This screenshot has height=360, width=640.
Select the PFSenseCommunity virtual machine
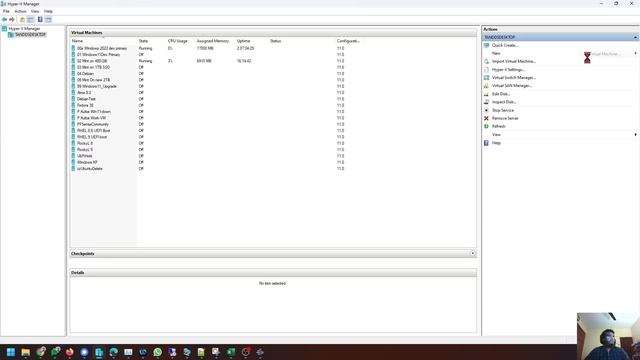(x=93, y=124)
